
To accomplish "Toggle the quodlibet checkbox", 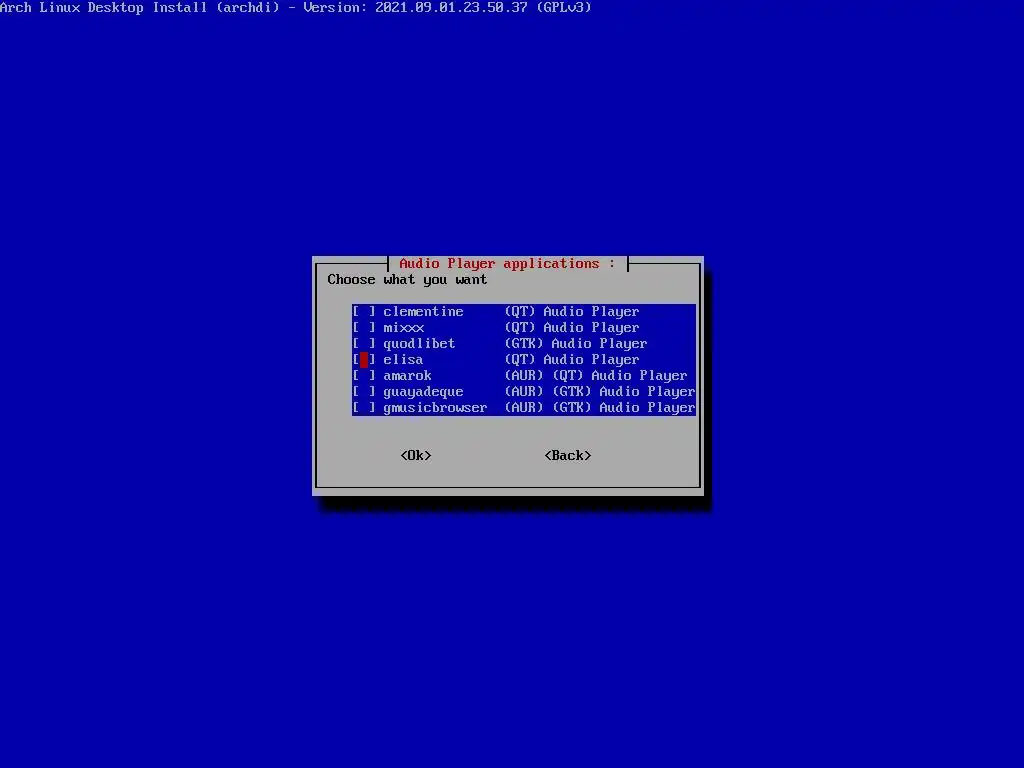I will pos(364,344).
